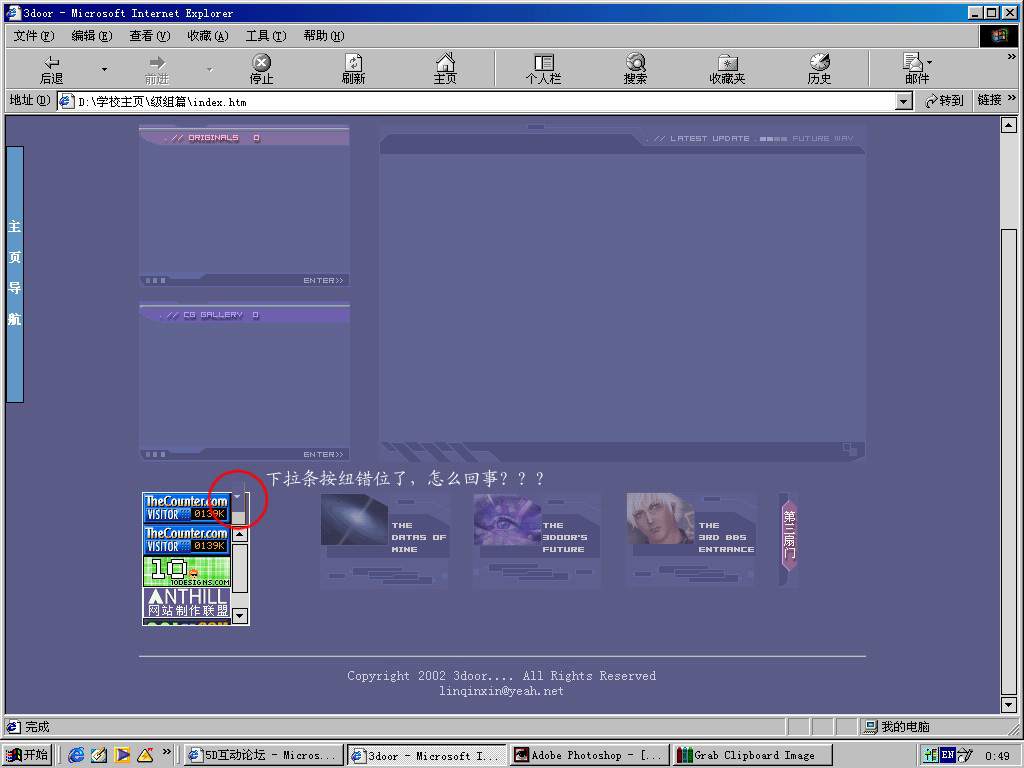Click the 10Designs.com green banner

[x=187, y=571]
